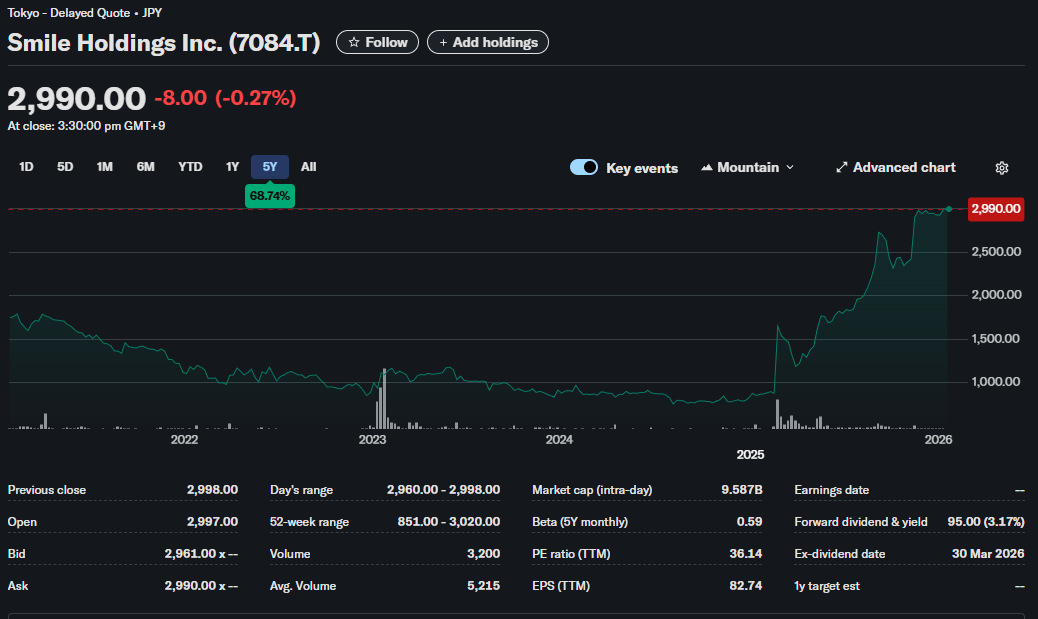The height and width of the screenshot is (619, 1038).
Task: Click the Avg. Volume value 5,215
Action: point(483,586)
